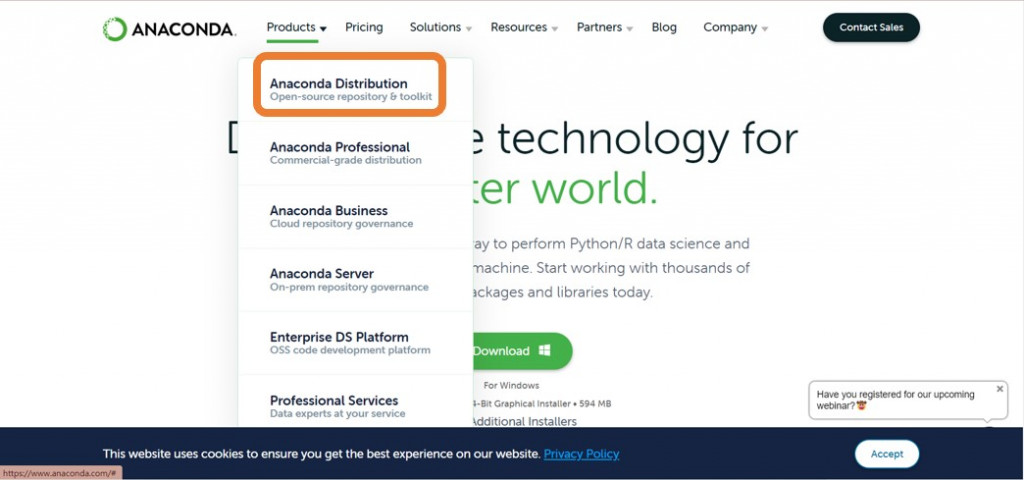Screen dimensions: 1024x480
Task: Click the green Download button
Action: [521, 351]
